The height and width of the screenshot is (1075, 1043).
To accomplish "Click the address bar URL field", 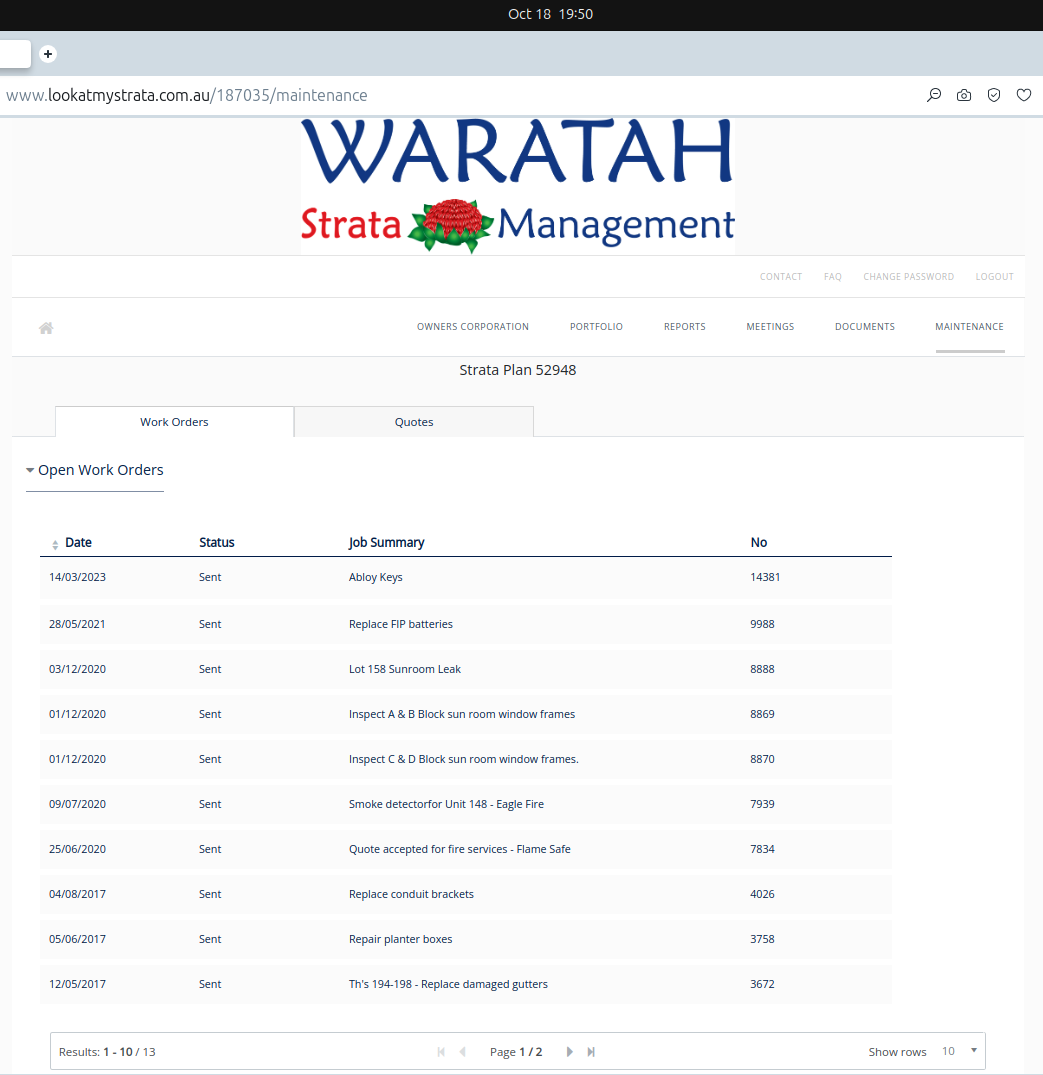I will 187,95.
